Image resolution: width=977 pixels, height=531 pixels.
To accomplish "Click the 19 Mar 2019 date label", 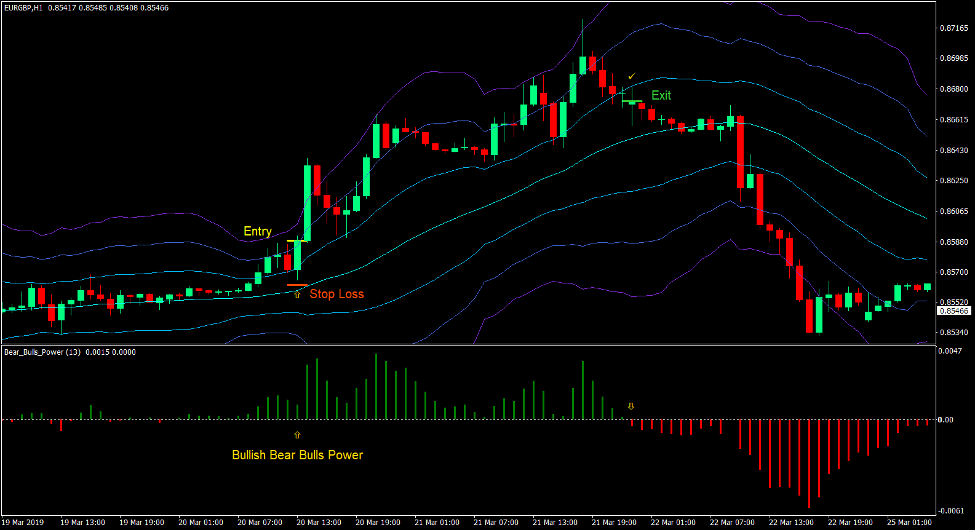I will pyautogui.click(x=24, y=522).
